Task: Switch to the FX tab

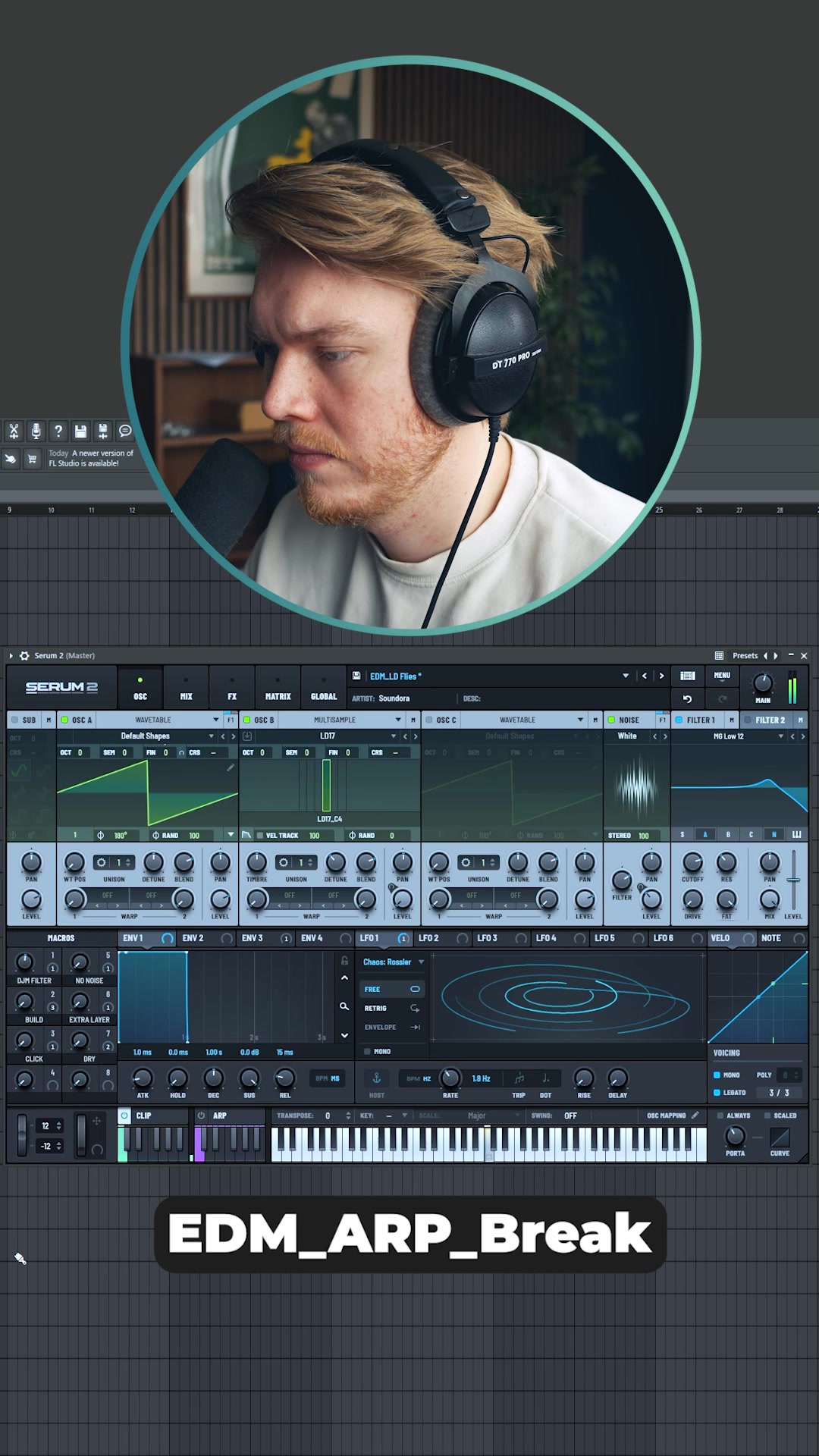Action: click(232, 687)
